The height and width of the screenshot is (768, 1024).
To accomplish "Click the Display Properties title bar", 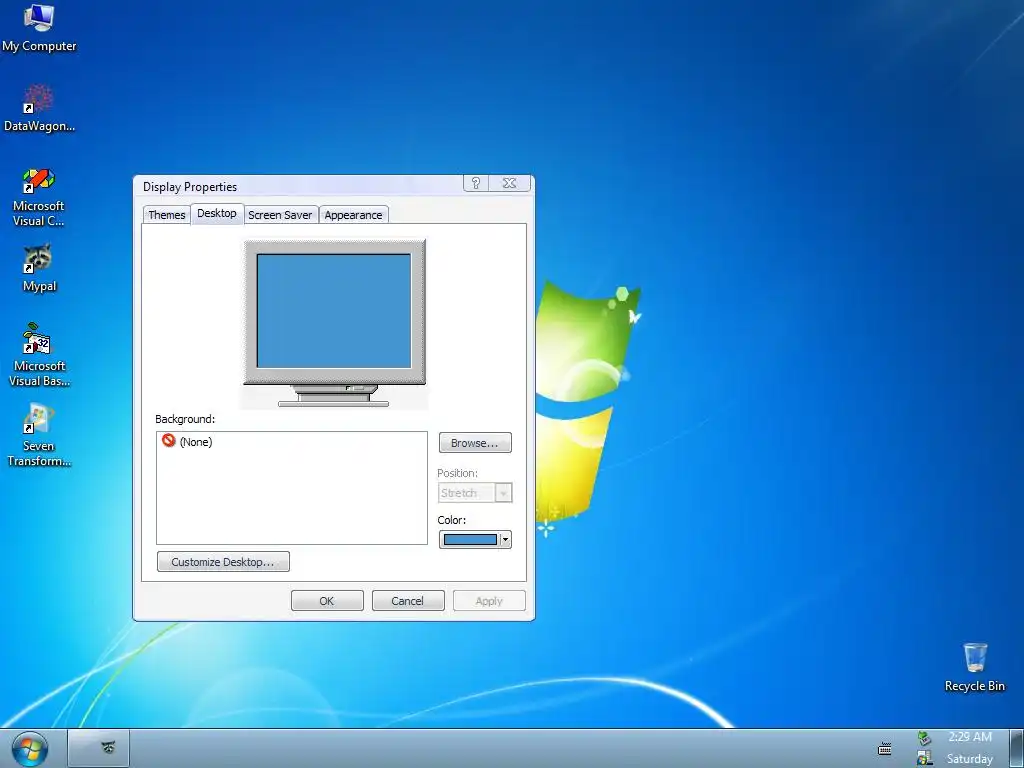I will point(300,186).
